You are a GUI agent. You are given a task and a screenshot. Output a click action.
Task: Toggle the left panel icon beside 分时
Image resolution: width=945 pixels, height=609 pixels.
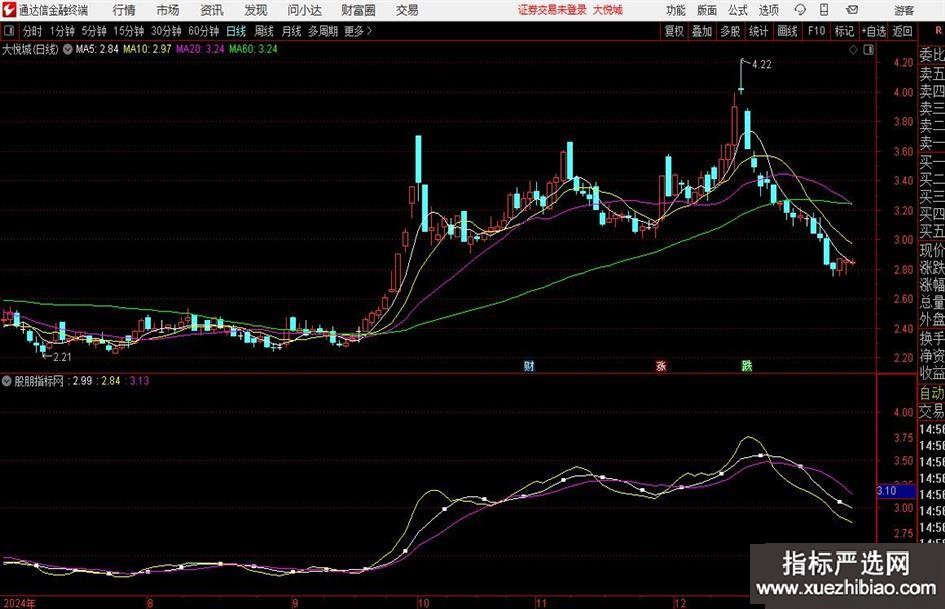[9, 31]
